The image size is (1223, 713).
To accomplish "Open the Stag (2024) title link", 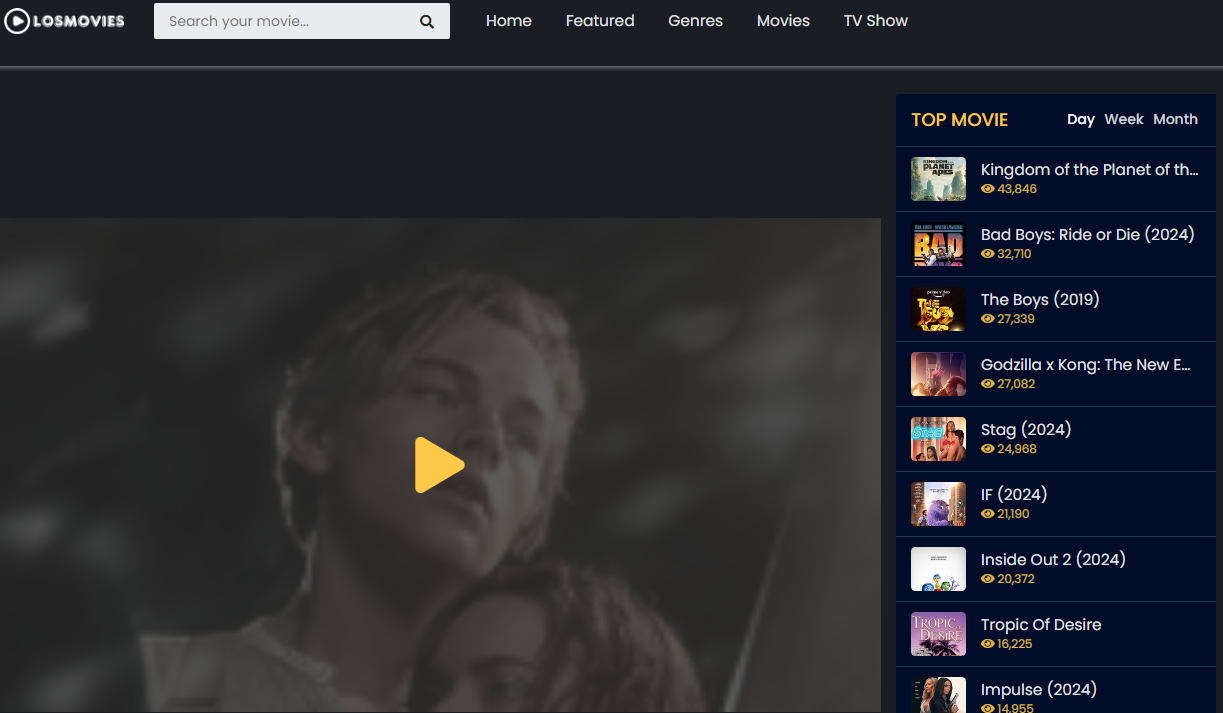I will [x=1026, y=430].
